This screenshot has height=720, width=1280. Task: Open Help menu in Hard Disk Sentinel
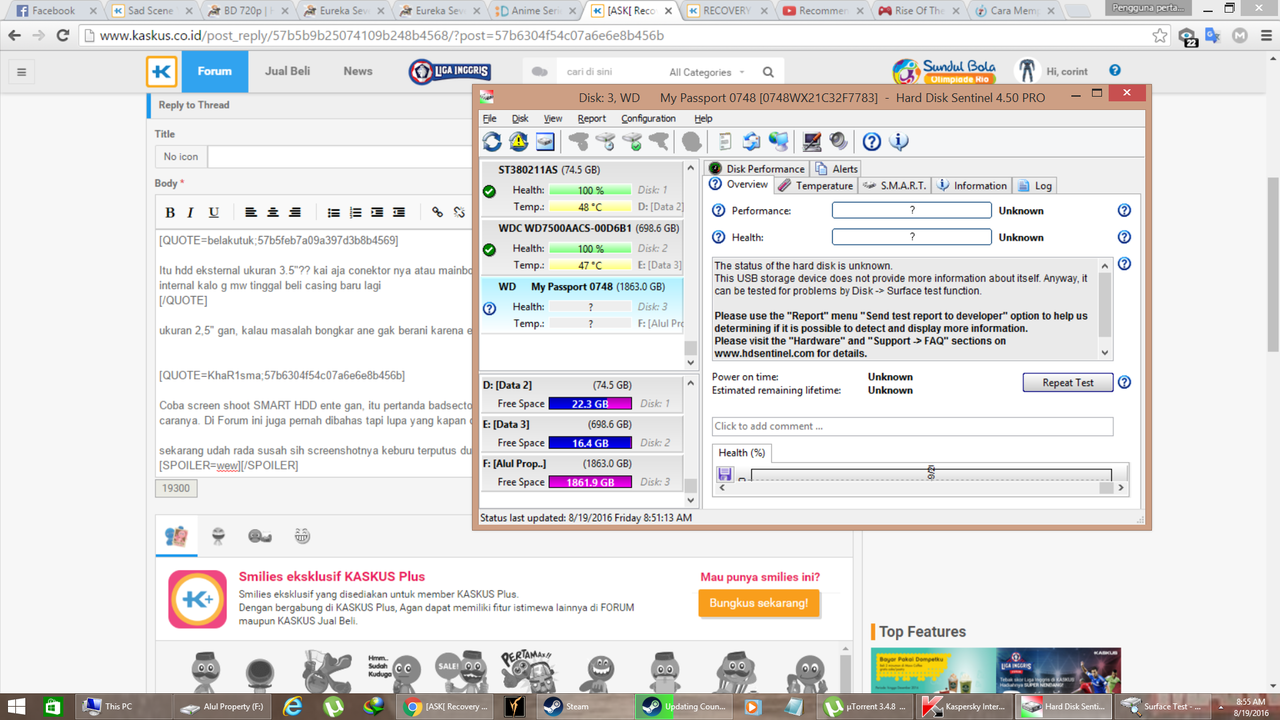point(703,118)
